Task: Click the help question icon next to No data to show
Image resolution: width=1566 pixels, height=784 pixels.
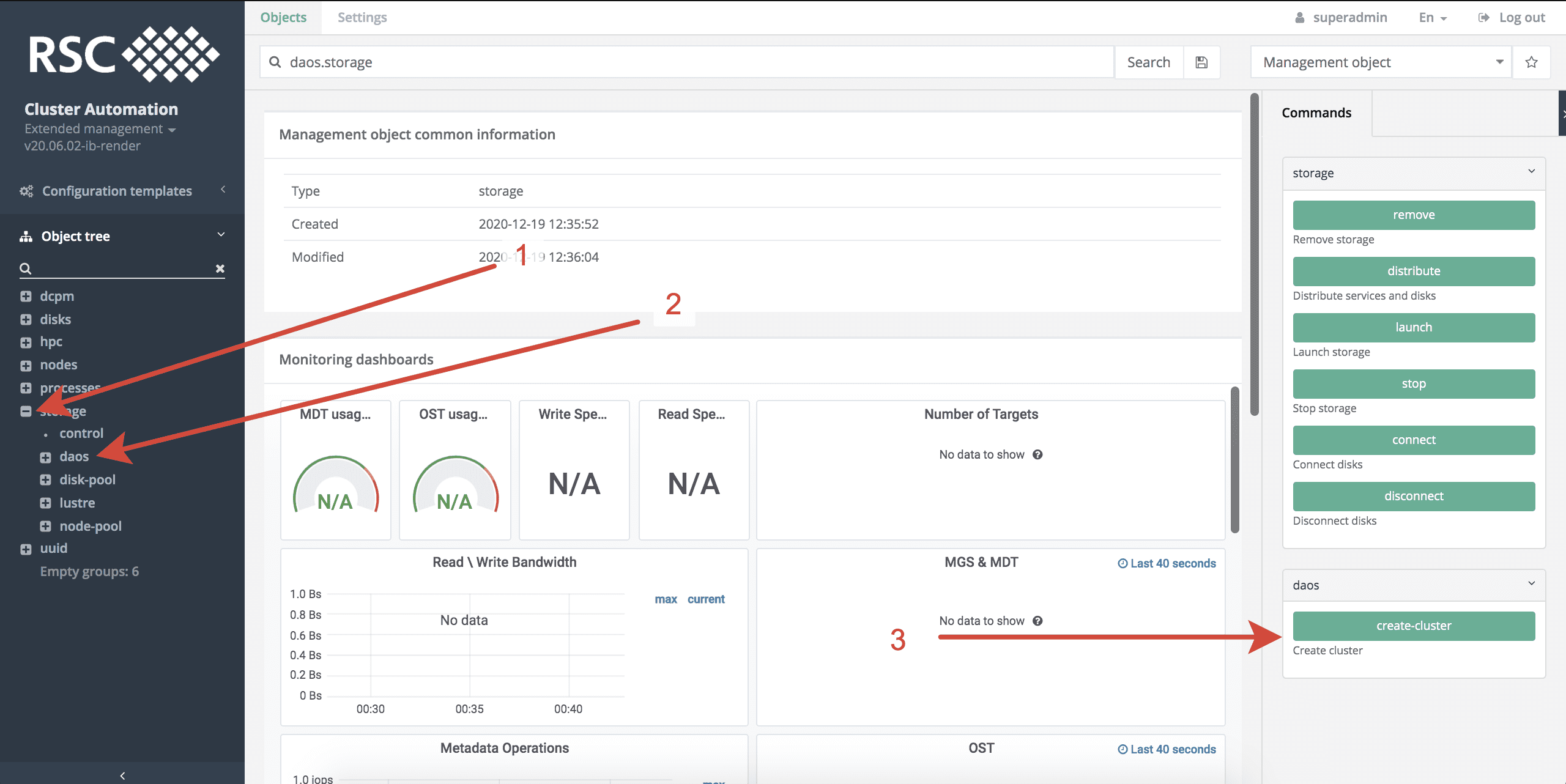Action: tap(1037, 454)
